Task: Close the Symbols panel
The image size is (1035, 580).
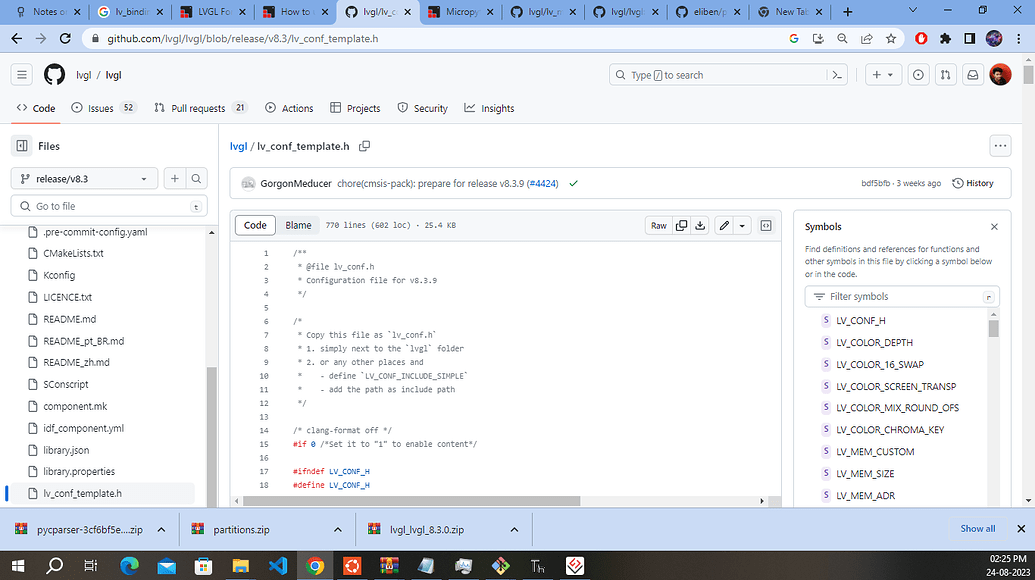Action: point(994,227)
